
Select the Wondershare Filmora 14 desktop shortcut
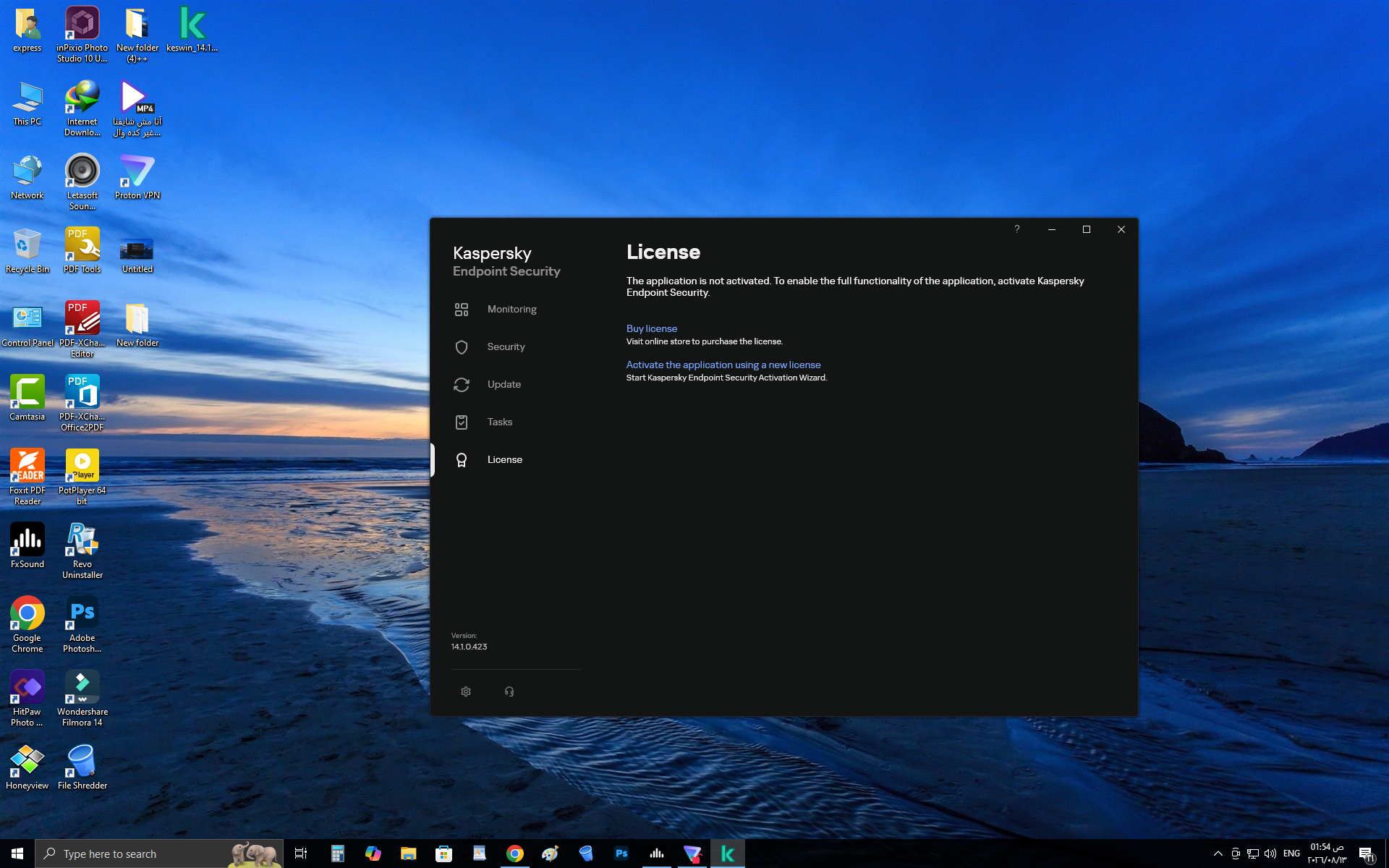[x=82, y=699]
